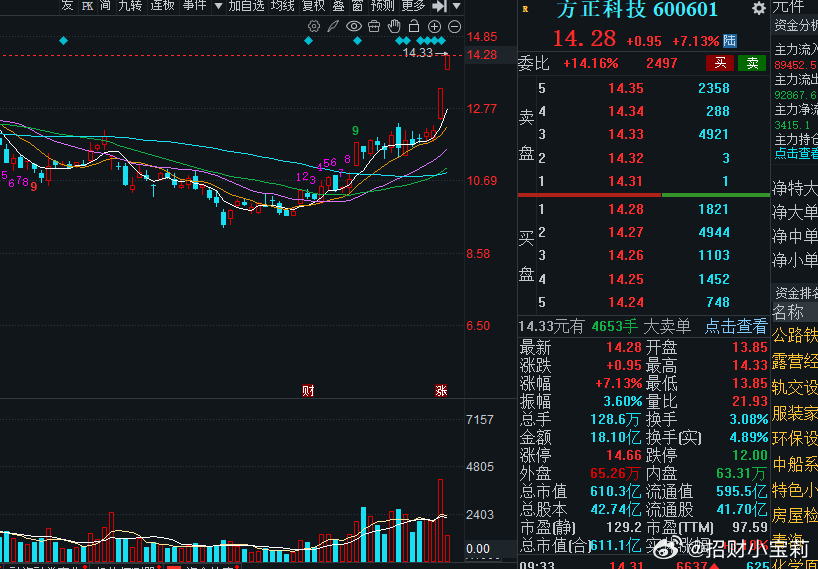Open the 复权 adjustment option

coord(314,6)
